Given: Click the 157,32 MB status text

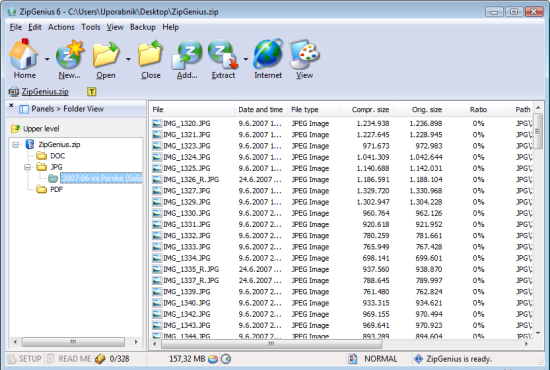Looking at the screenshot, I should 187,359.
